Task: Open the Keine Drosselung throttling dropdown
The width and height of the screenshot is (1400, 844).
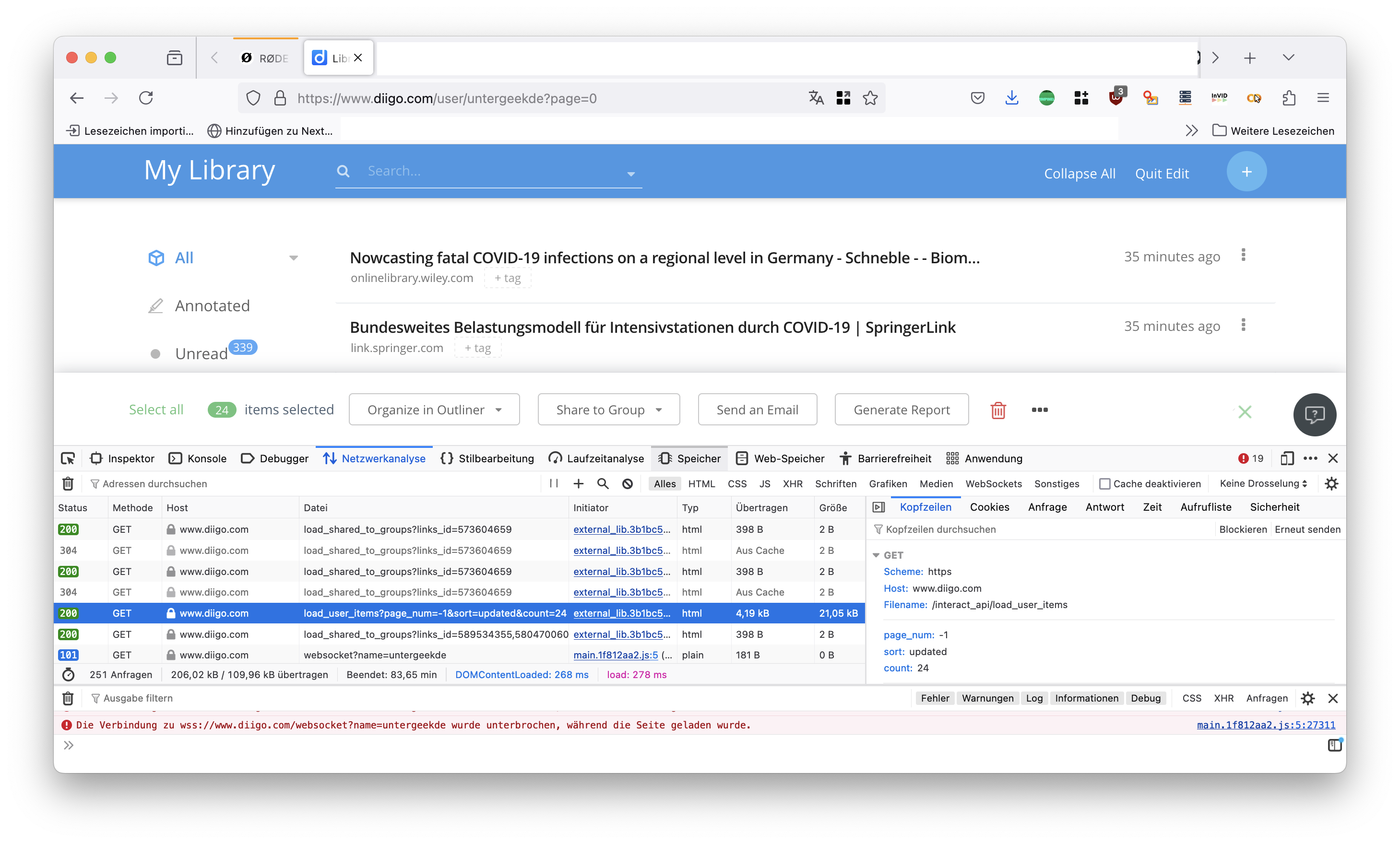Action: 1263,483
